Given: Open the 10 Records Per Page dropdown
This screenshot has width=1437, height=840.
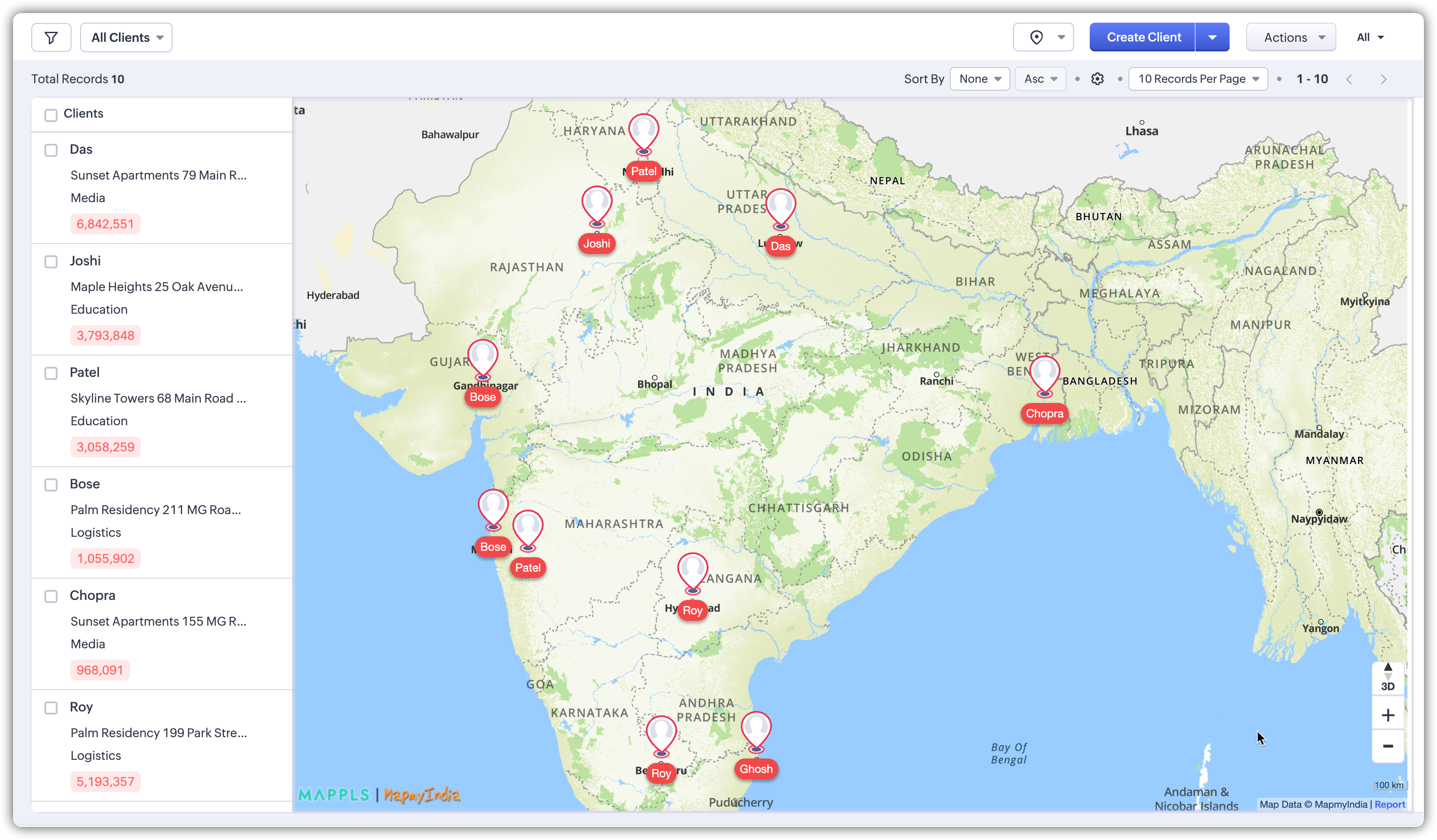Looking at the screenshot, I should tap(1197, 79).
